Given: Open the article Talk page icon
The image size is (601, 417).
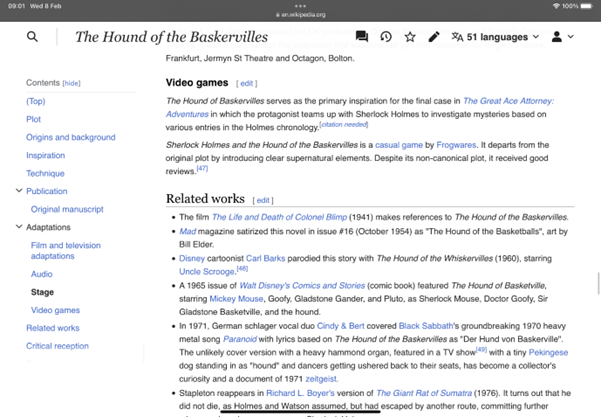Looking at the screenshot, I should pos(360,37).
